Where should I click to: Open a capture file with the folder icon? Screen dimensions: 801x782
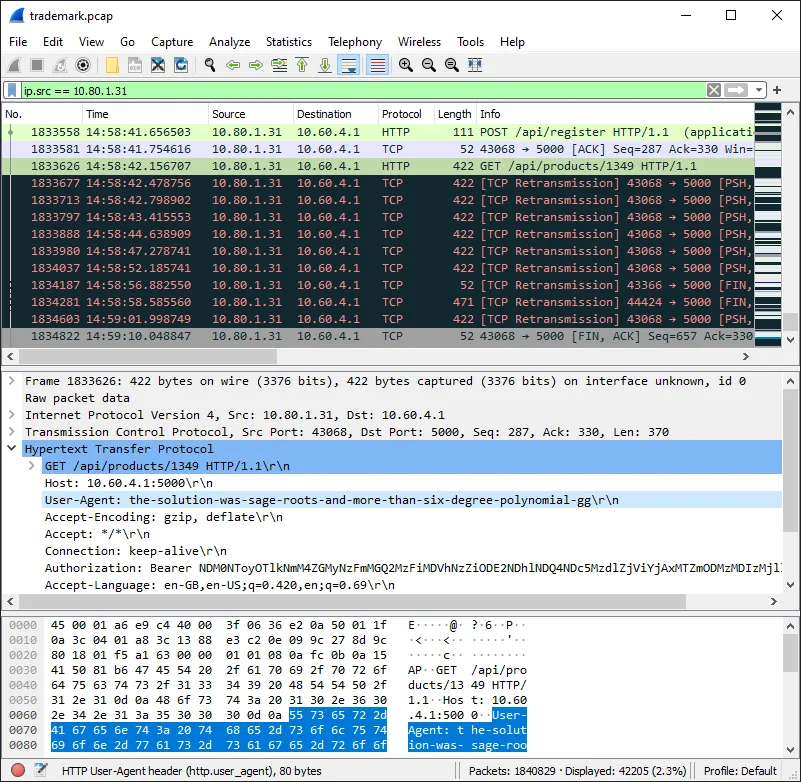pyautogui.click(x=112, y=65)
